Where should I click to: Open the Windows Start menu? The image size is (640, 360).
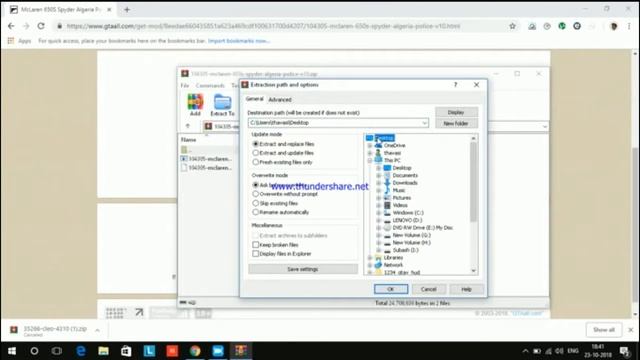coord(12,351)
